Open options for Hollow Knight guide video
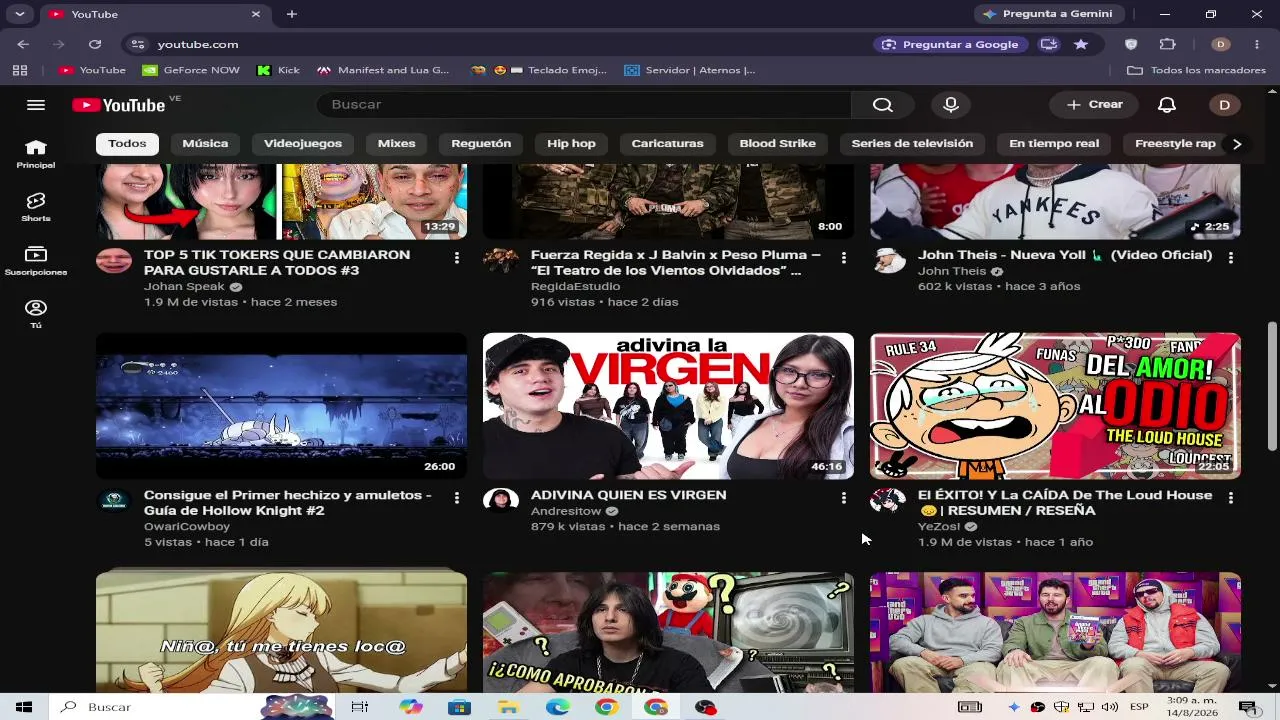The height and width of the screenshot is (720, 1280). (x=457, y=498)
